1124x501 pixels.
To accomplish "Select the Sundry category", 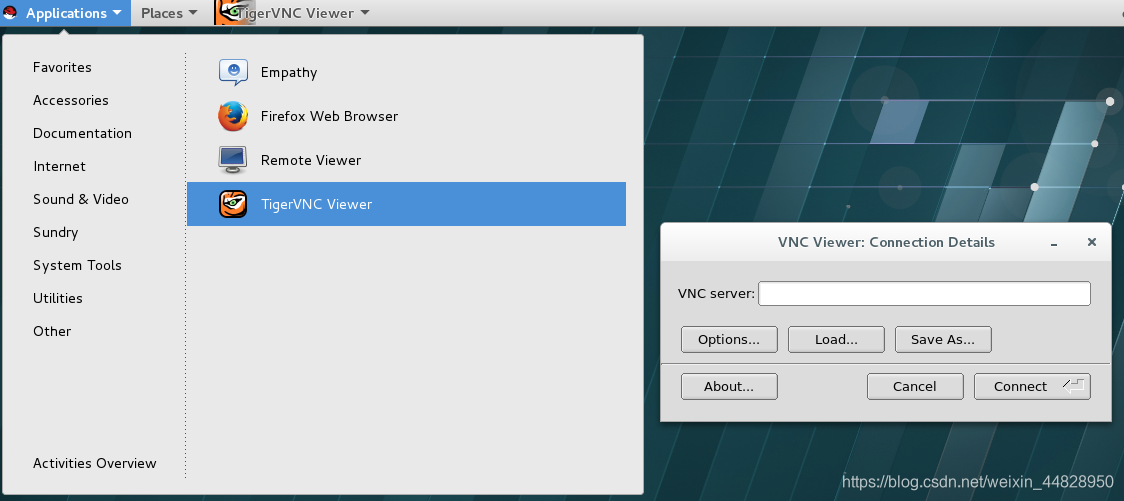I will (56, 232).
